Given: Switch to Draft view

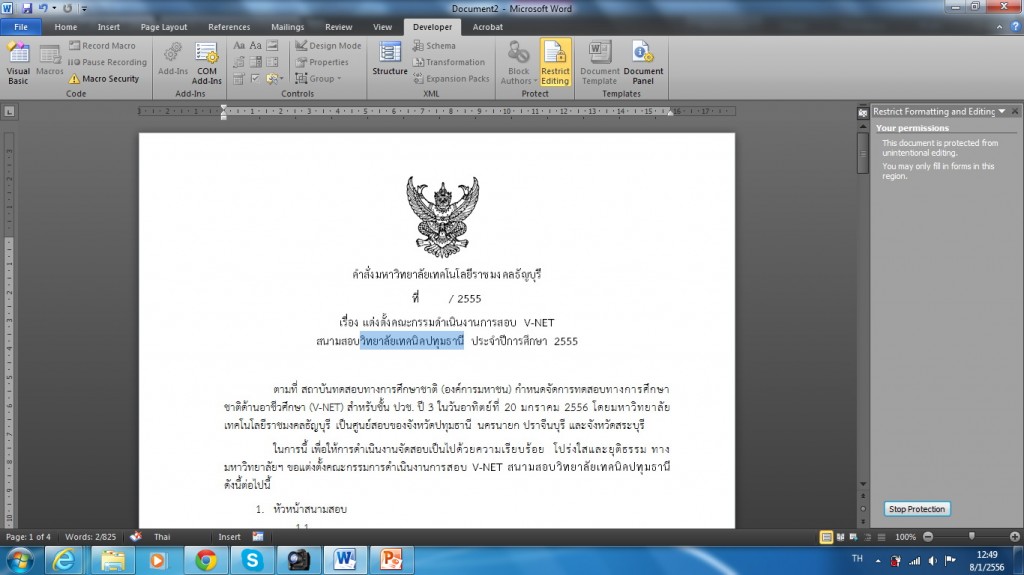Looking at the screenshot, I should 881,537.
